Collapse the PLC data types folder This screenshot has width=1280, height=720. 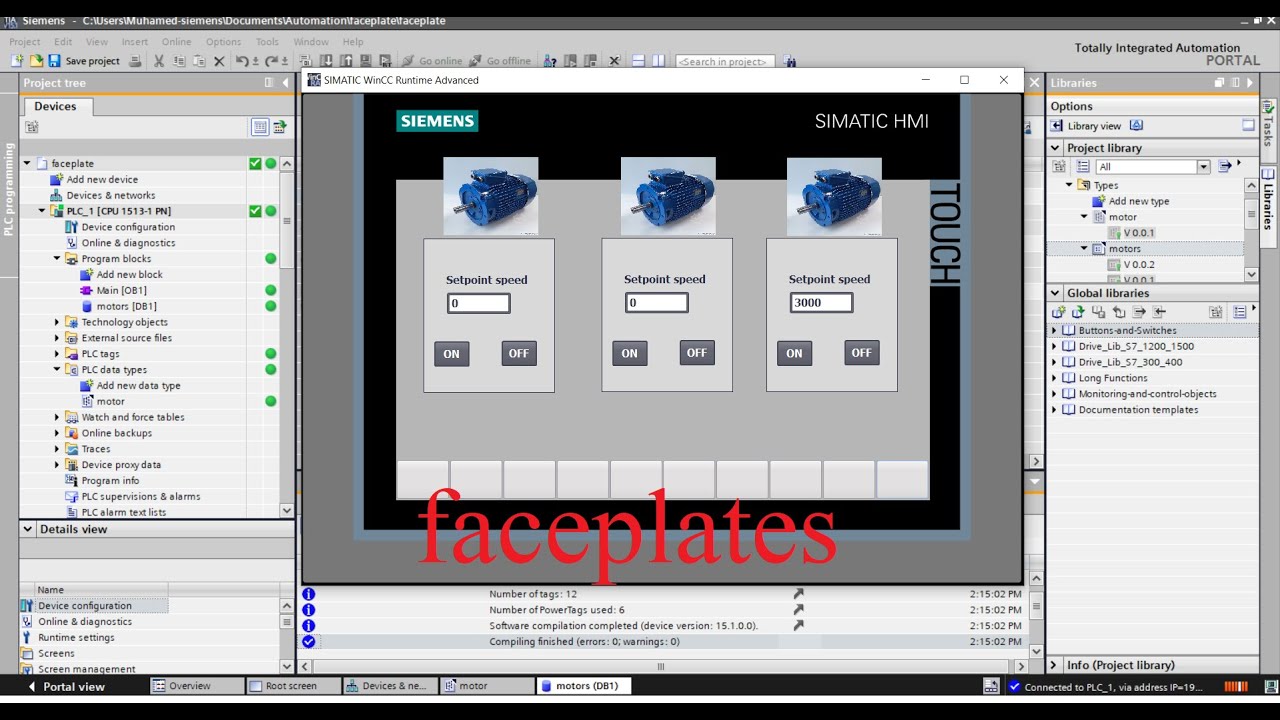(57, 370)
